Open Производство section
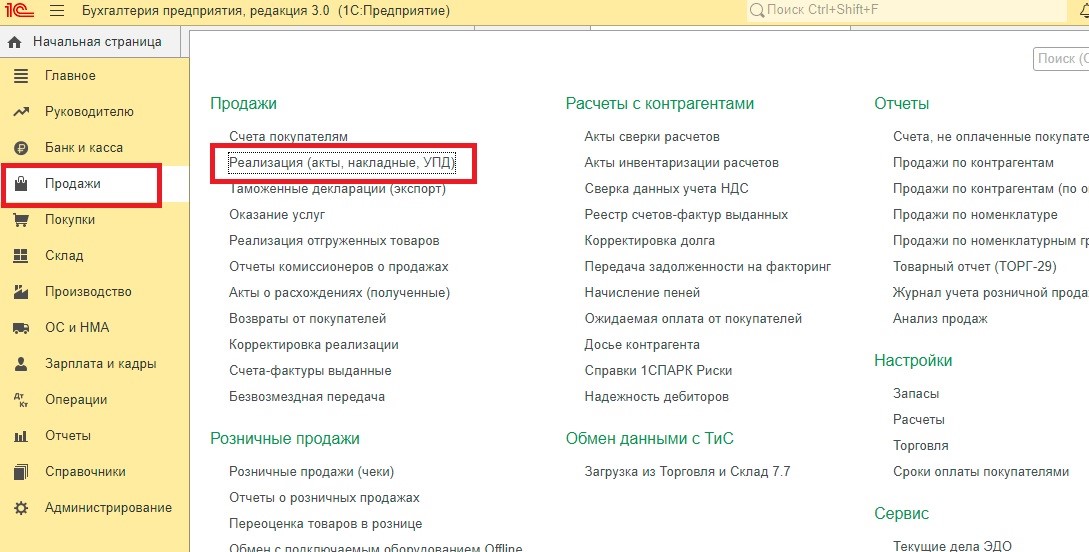The height and width of the screenshot is (552, 1089). pyautogui.click(x=88, y=292)
